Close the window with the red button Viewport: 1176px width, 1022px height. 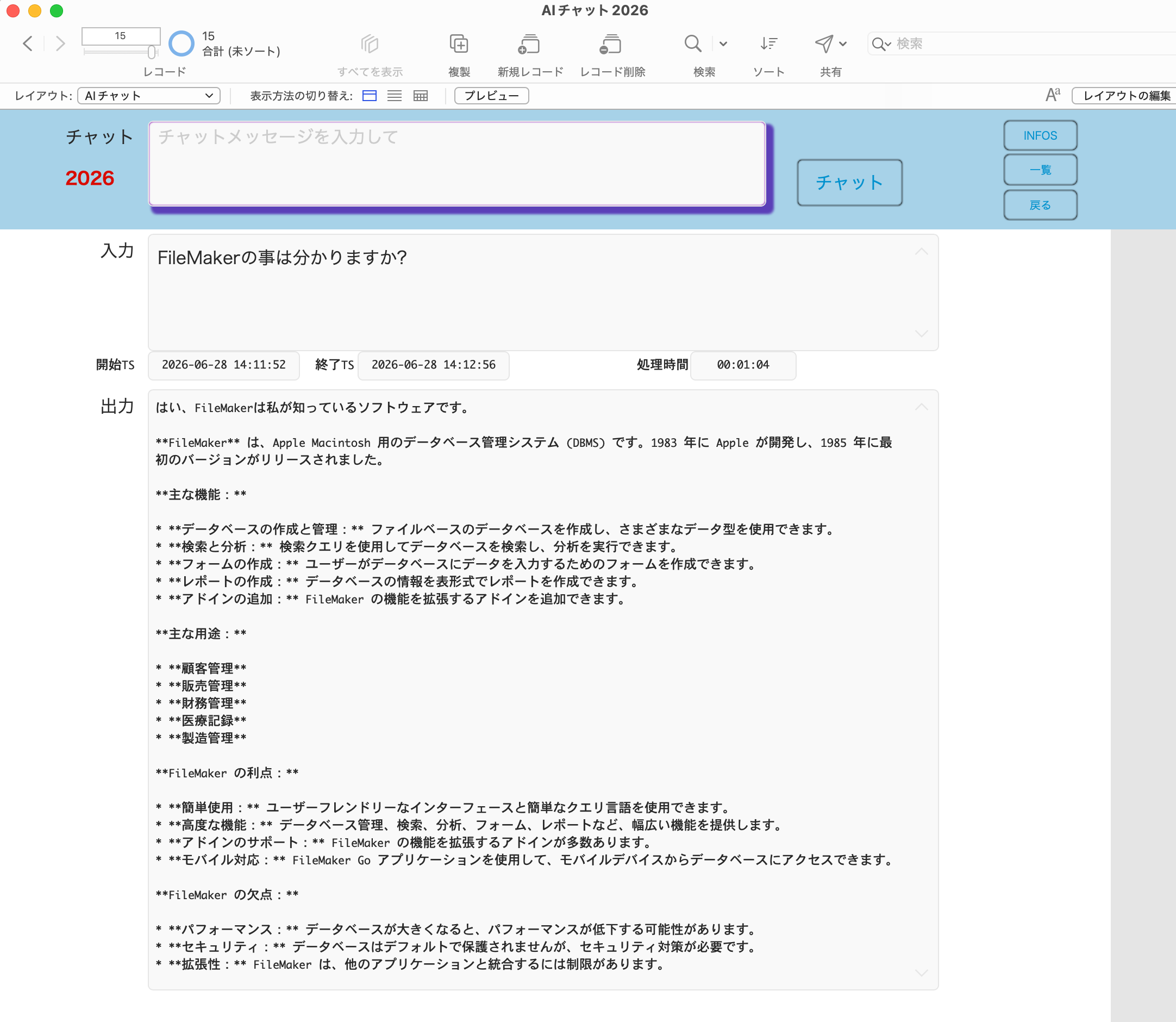(x=13, y=10)
